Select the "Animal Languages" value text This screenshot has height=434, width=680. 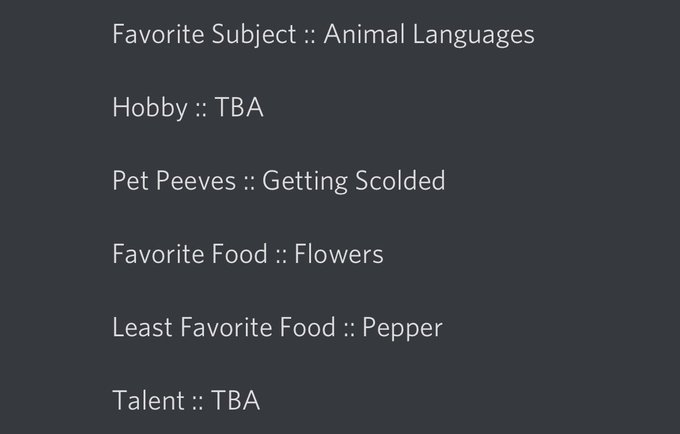coord(429,35)
